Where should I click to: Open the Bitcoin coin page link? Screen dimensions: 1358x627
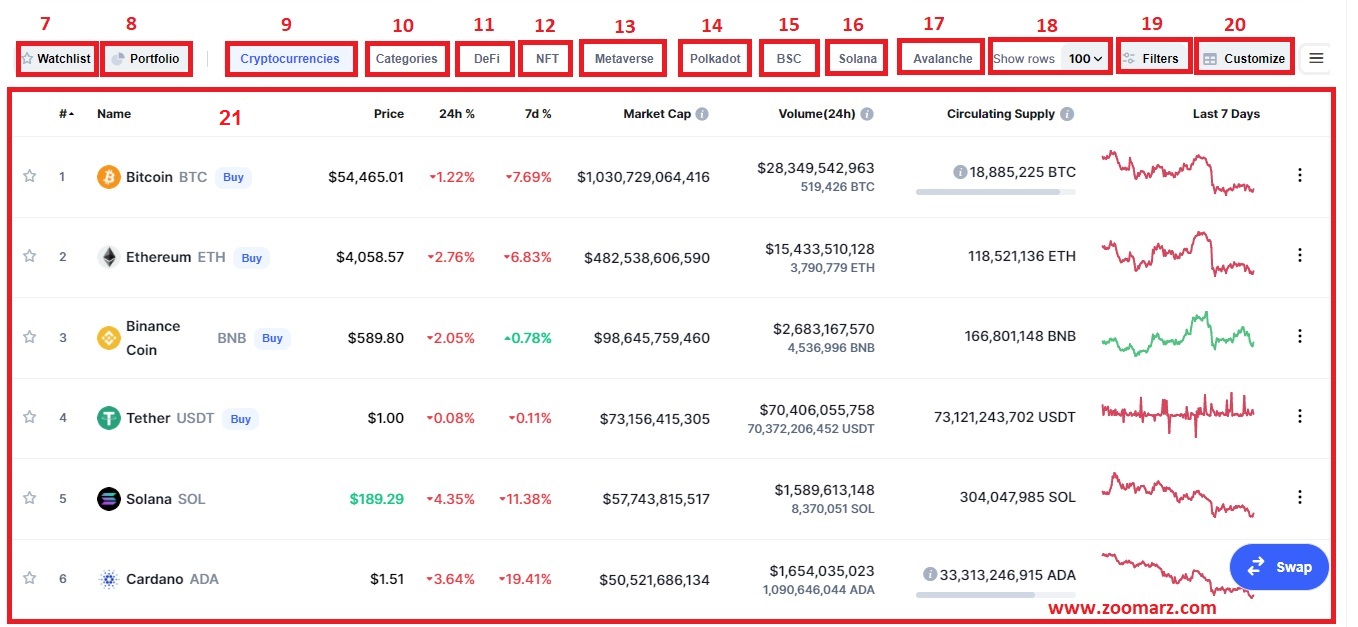pyautogui.click(x=149, y=177)
